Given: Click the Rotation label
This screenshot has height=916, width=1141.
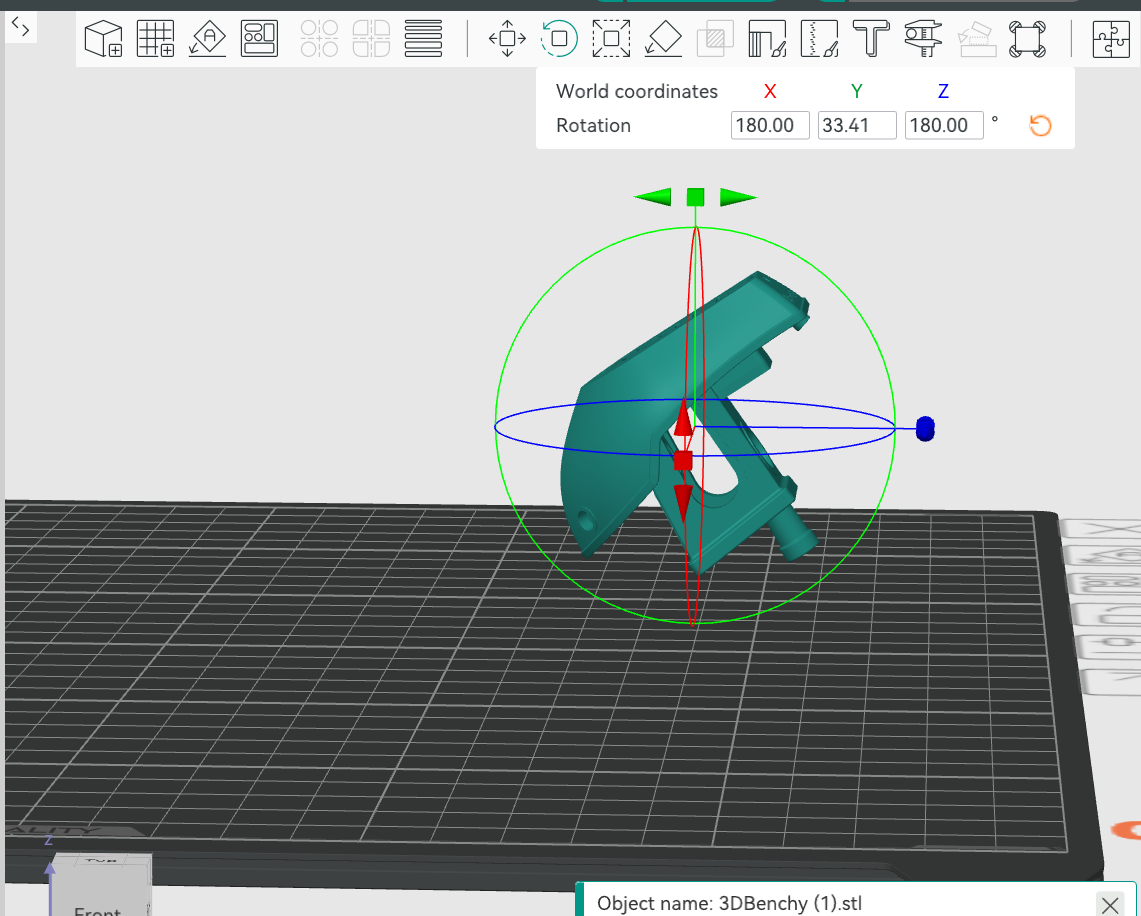Looking at the screenshot, I should click(x=593, y=125).
